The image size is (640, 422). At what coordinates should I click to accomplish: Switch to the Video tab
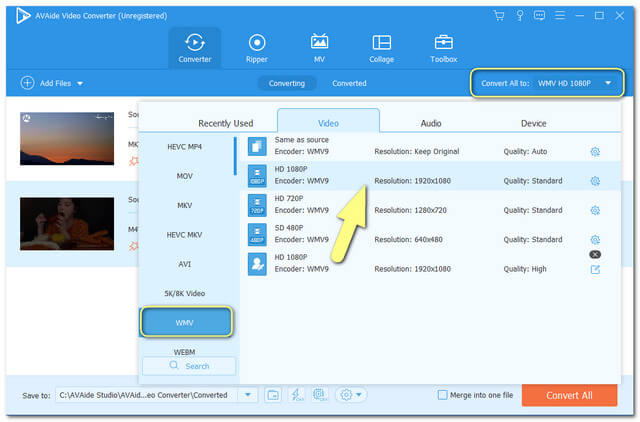pos(328,122)
